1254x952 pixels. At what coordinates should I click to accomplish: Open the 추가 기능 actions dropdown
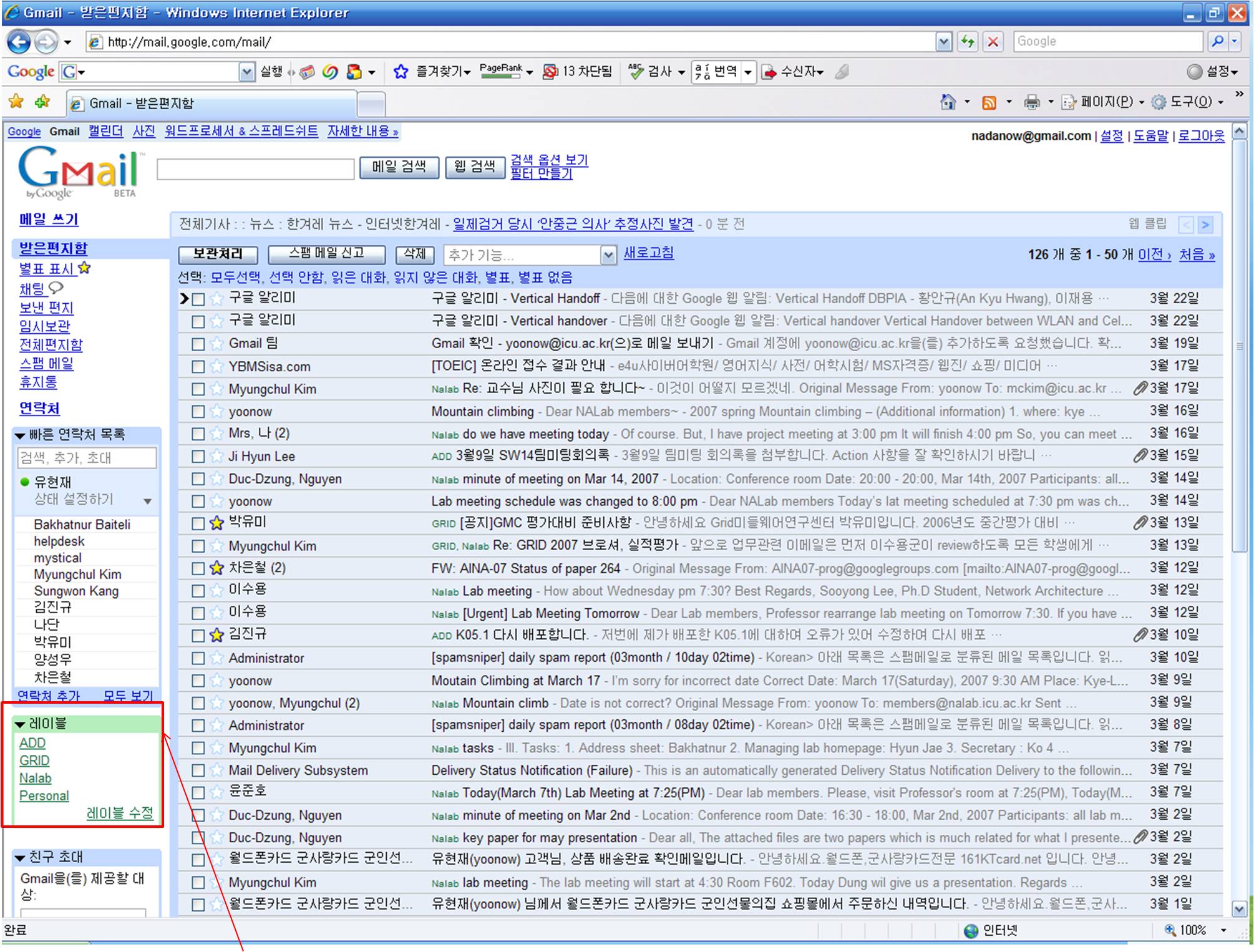(530, 255)
